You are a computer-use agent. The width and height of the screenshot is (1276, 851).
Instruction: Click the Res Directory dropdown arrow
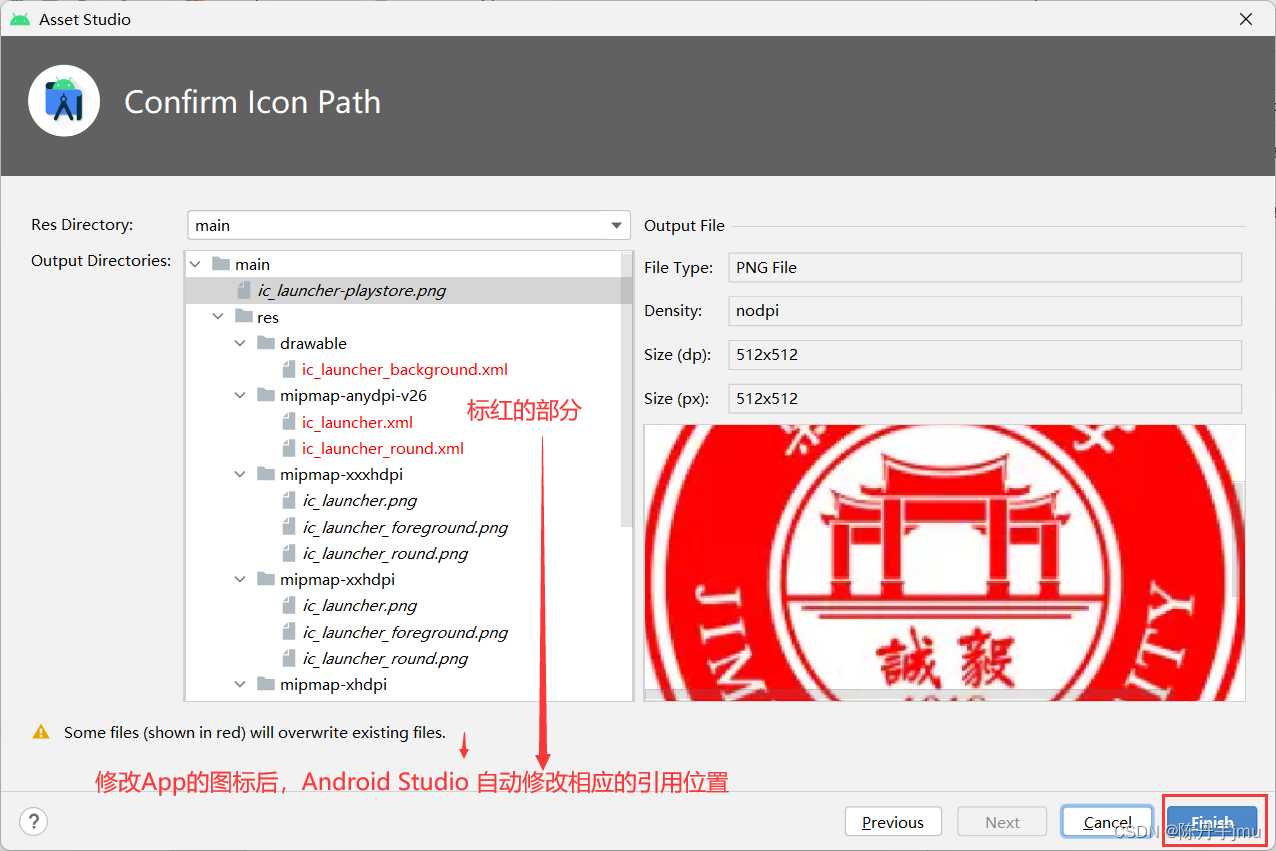coord(616,226)
